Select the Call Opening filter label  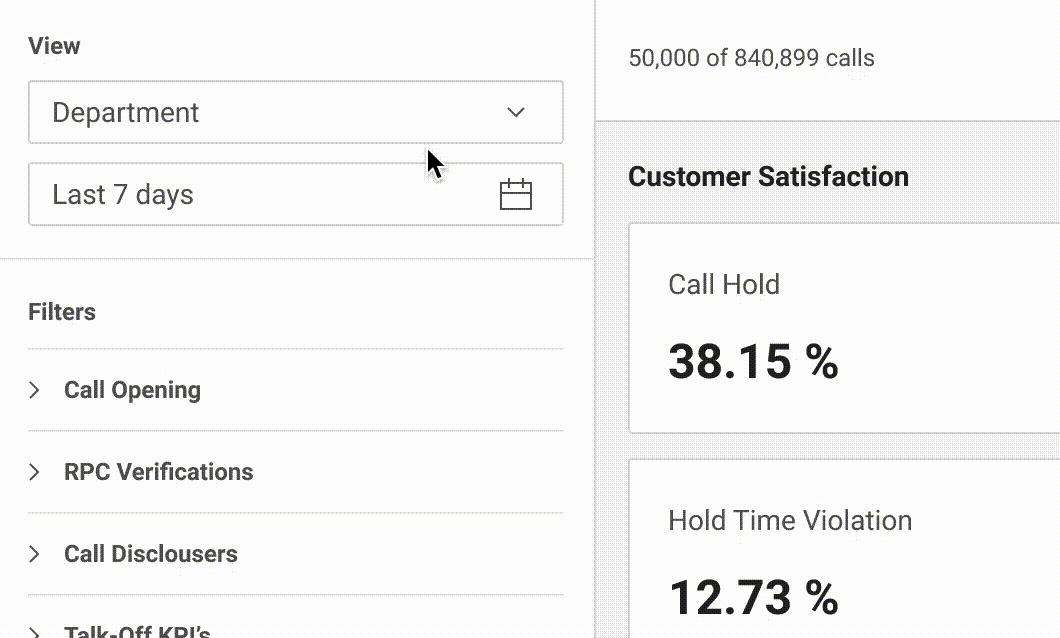point(132,390)
